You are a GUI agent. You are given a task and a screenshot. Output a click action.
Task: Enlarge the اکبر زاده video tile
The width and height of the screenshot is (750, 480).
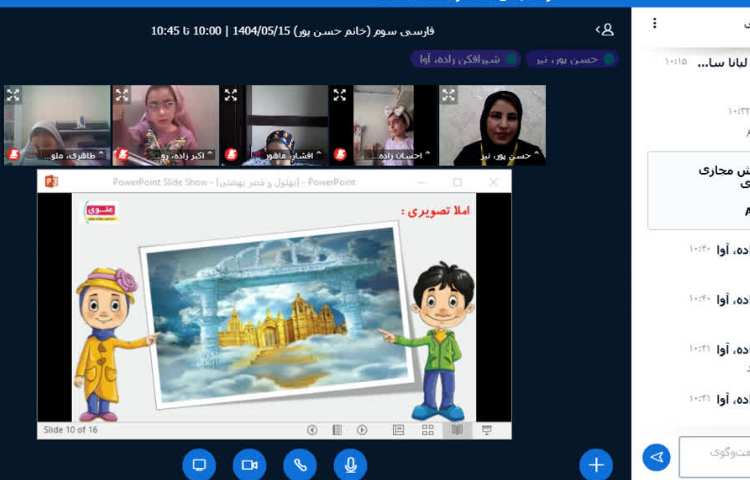point(122,95)
